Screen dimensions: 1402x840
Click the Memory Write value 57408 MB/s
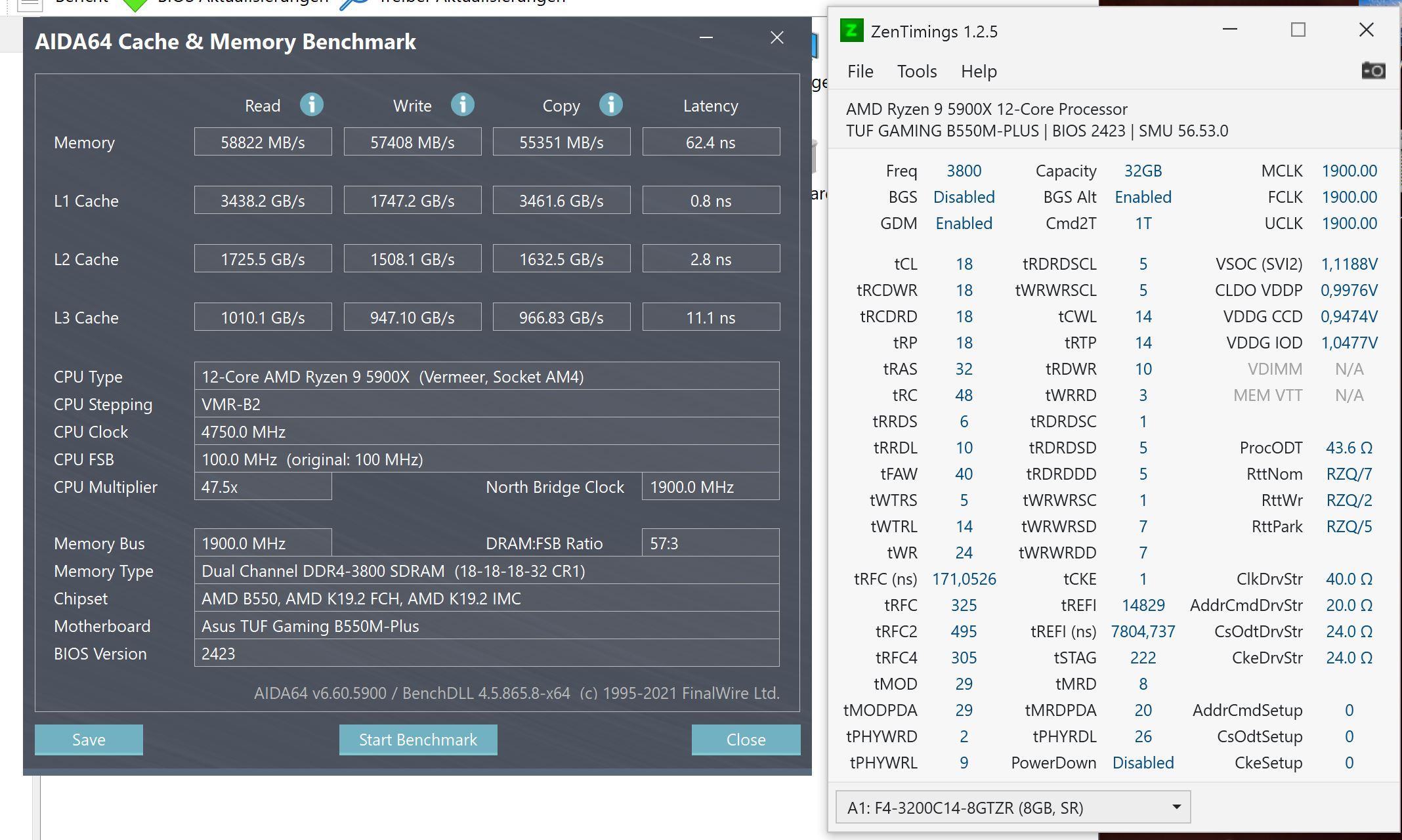point(412,142)
